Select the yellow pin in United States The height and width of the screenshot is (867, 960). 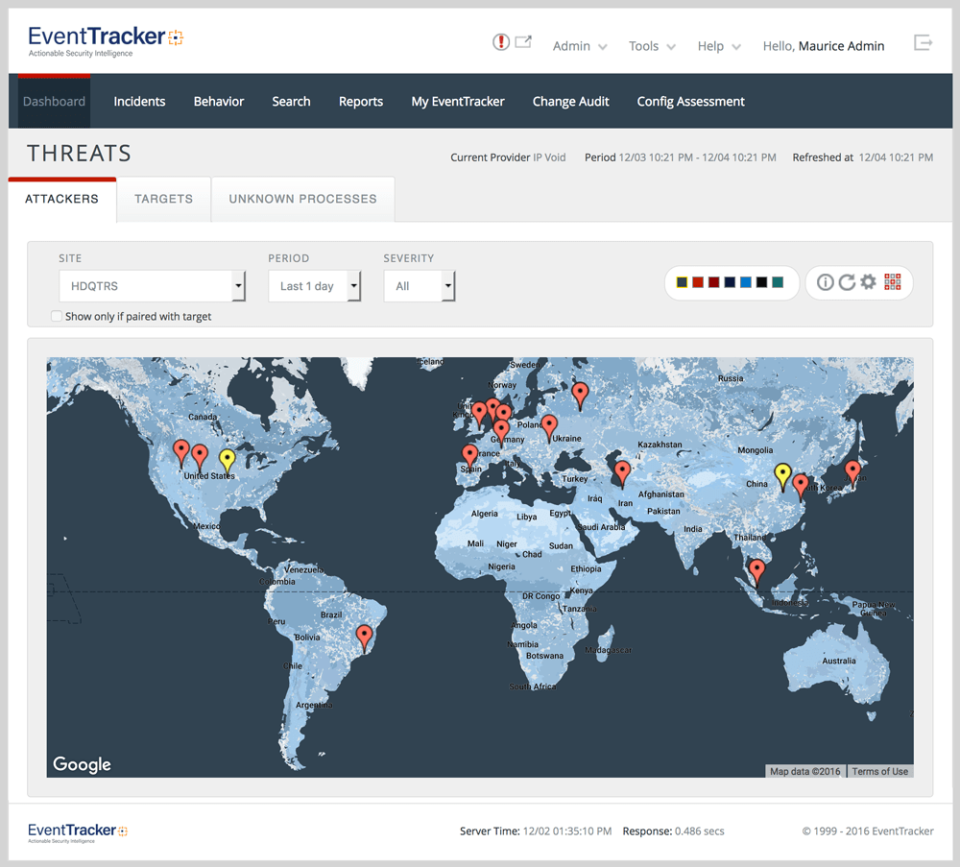tap(227, 462)
